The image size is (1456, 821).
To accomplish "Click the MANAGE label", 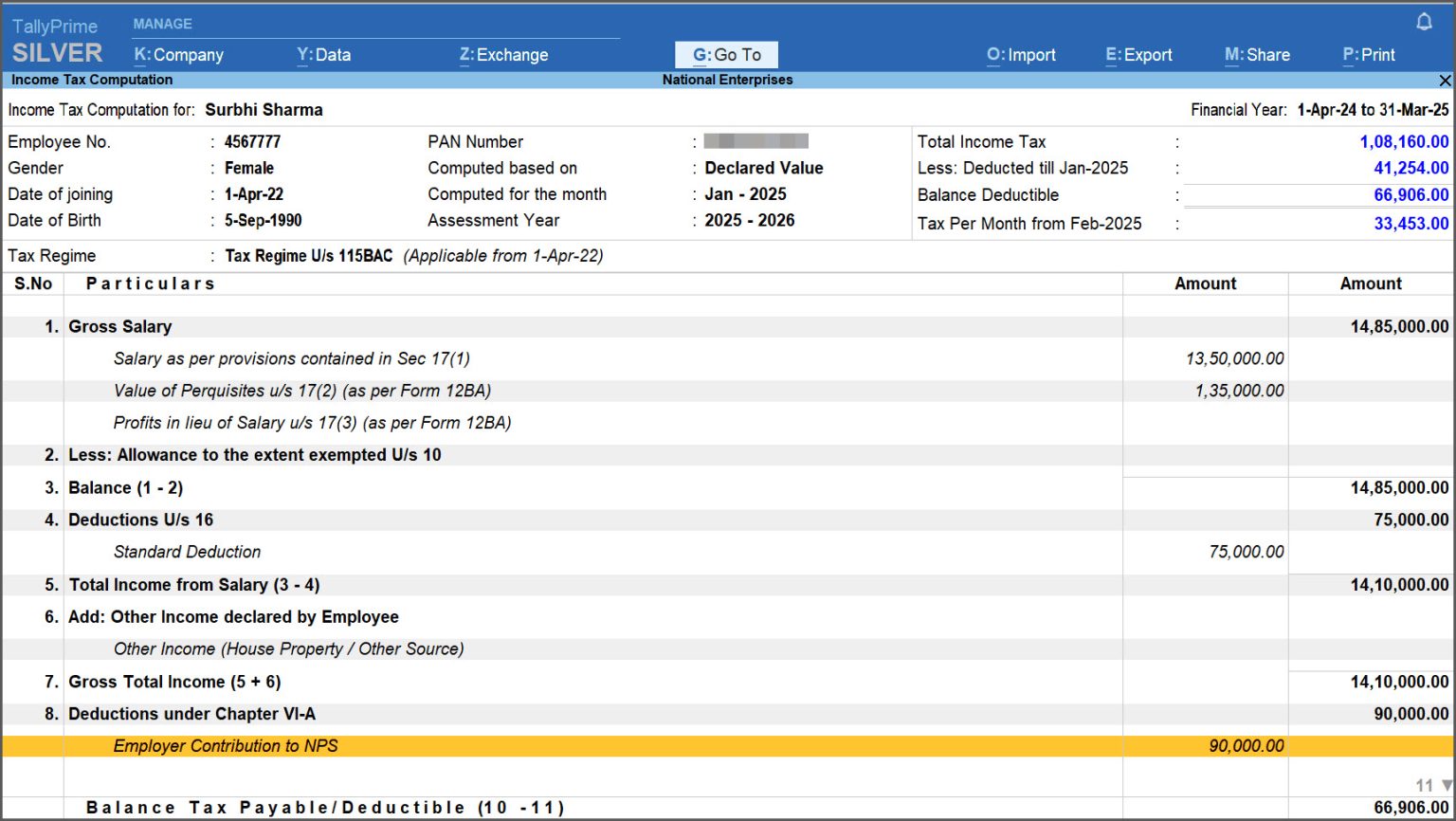I will click(163, 23).
